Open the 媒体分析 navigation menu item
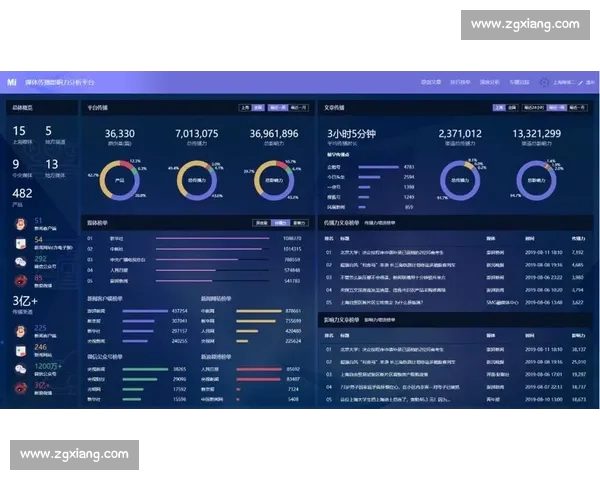The height and width of the screenshot is (480, 600). coord(489,82)
